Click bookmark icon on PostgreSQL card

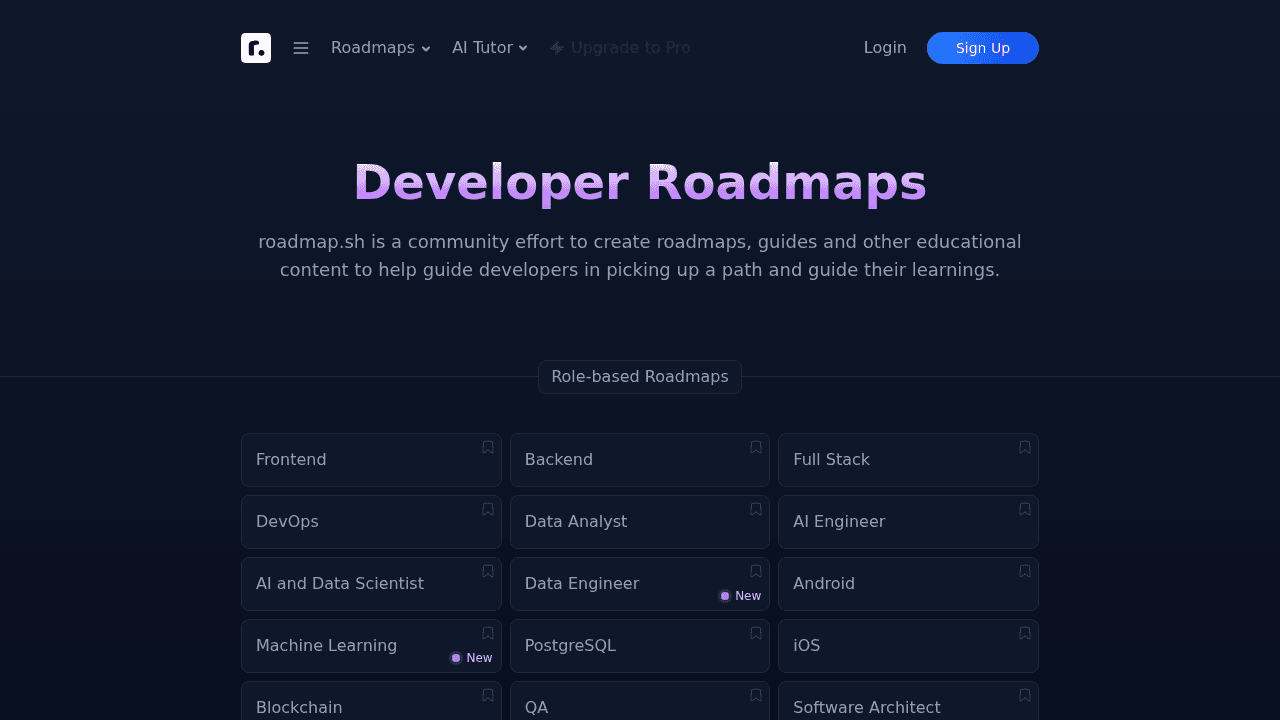click(756, 633)
